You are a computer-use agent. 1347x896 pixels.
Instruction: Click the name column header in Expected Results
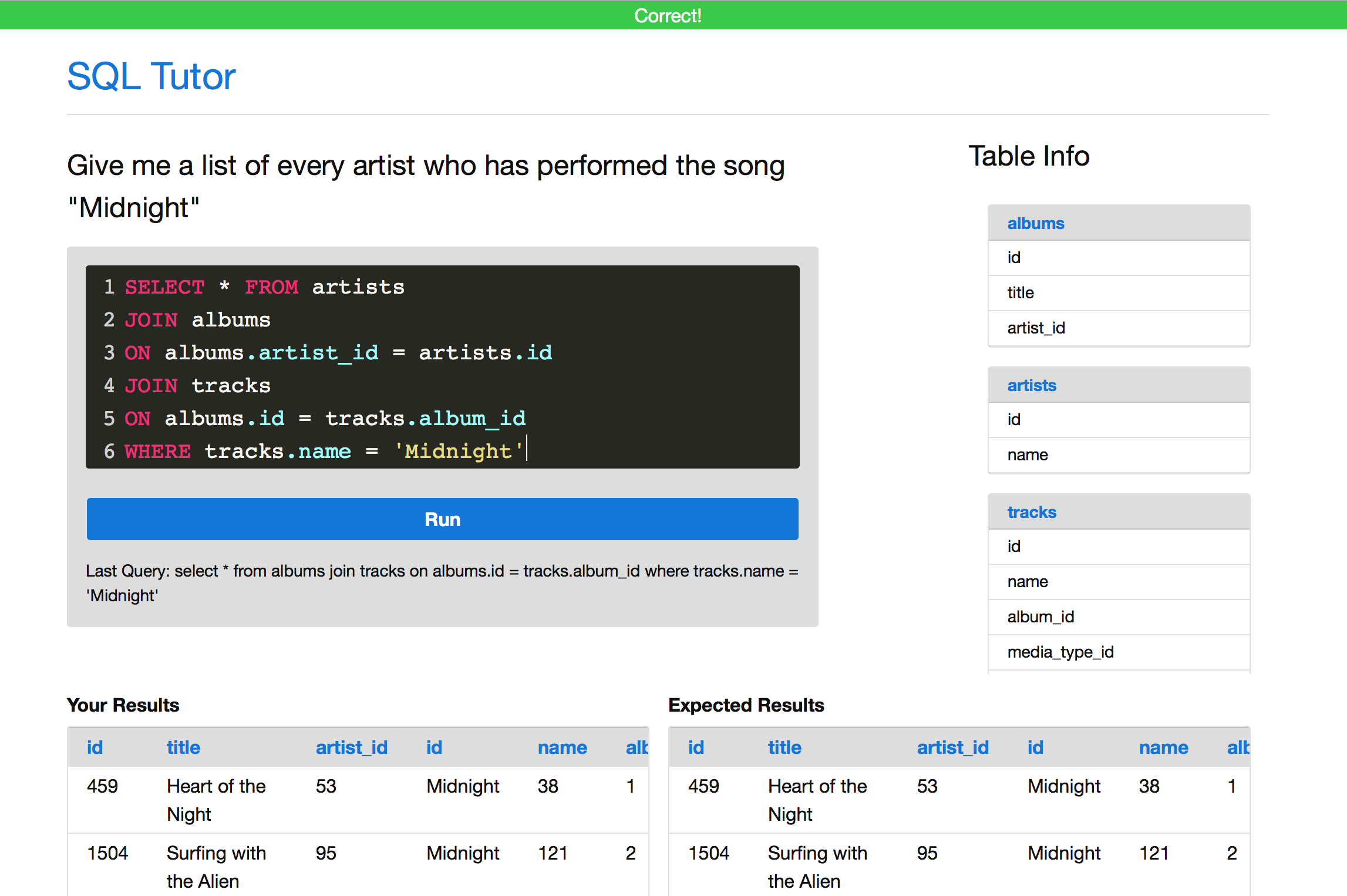[x=1164, y=747]
